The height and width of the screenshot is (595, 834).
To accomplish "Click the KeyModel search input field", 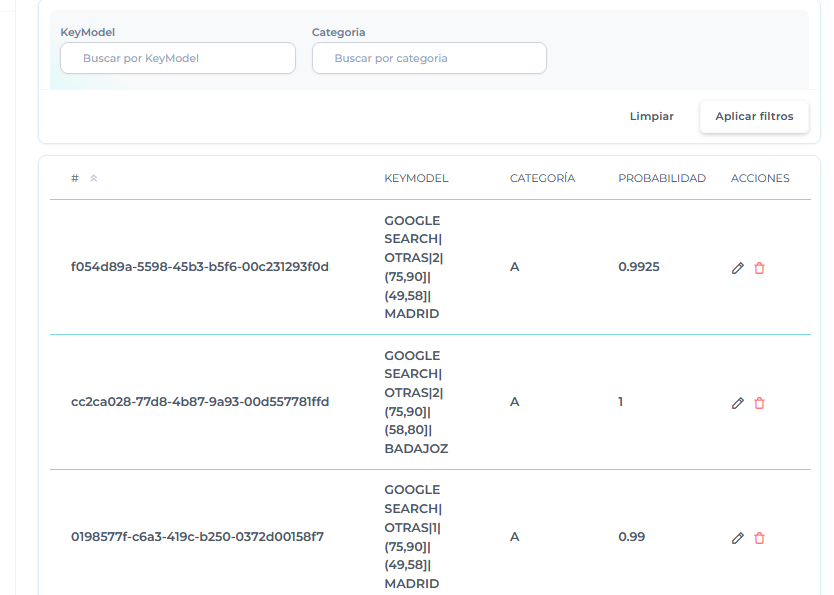I will click(x=178, y=58).
